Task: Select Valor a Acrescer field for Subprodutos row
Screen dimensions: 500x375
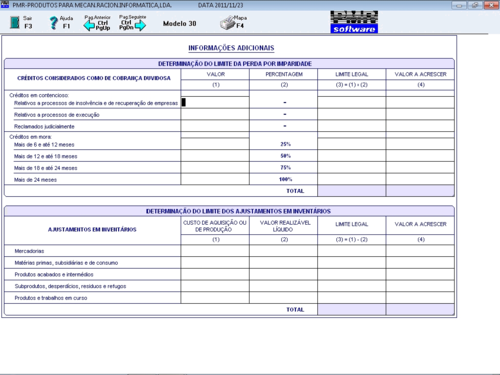Action: [x=420, y=286]
